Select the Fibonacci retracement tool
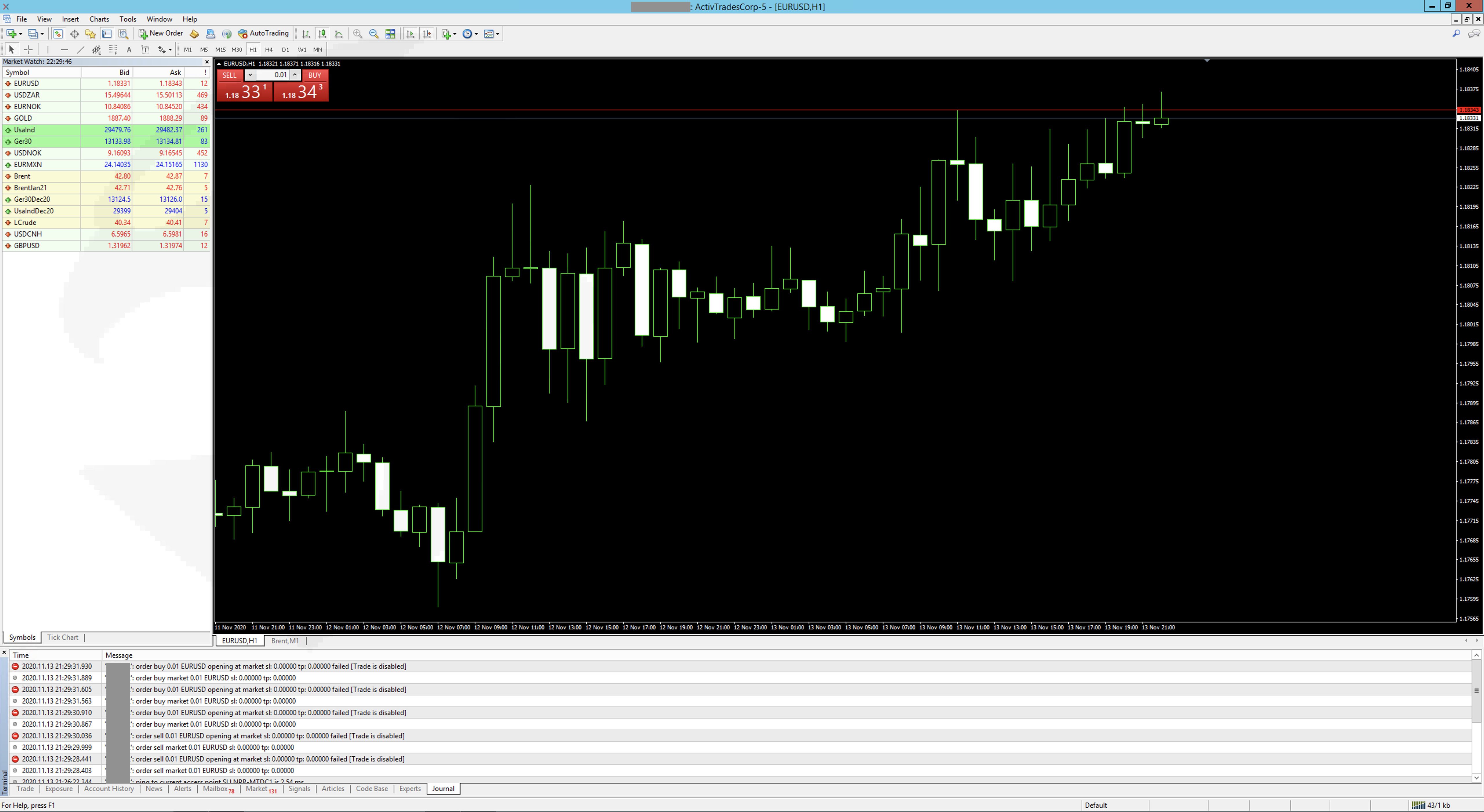1484x812 pixels. (x=113, y=50)
